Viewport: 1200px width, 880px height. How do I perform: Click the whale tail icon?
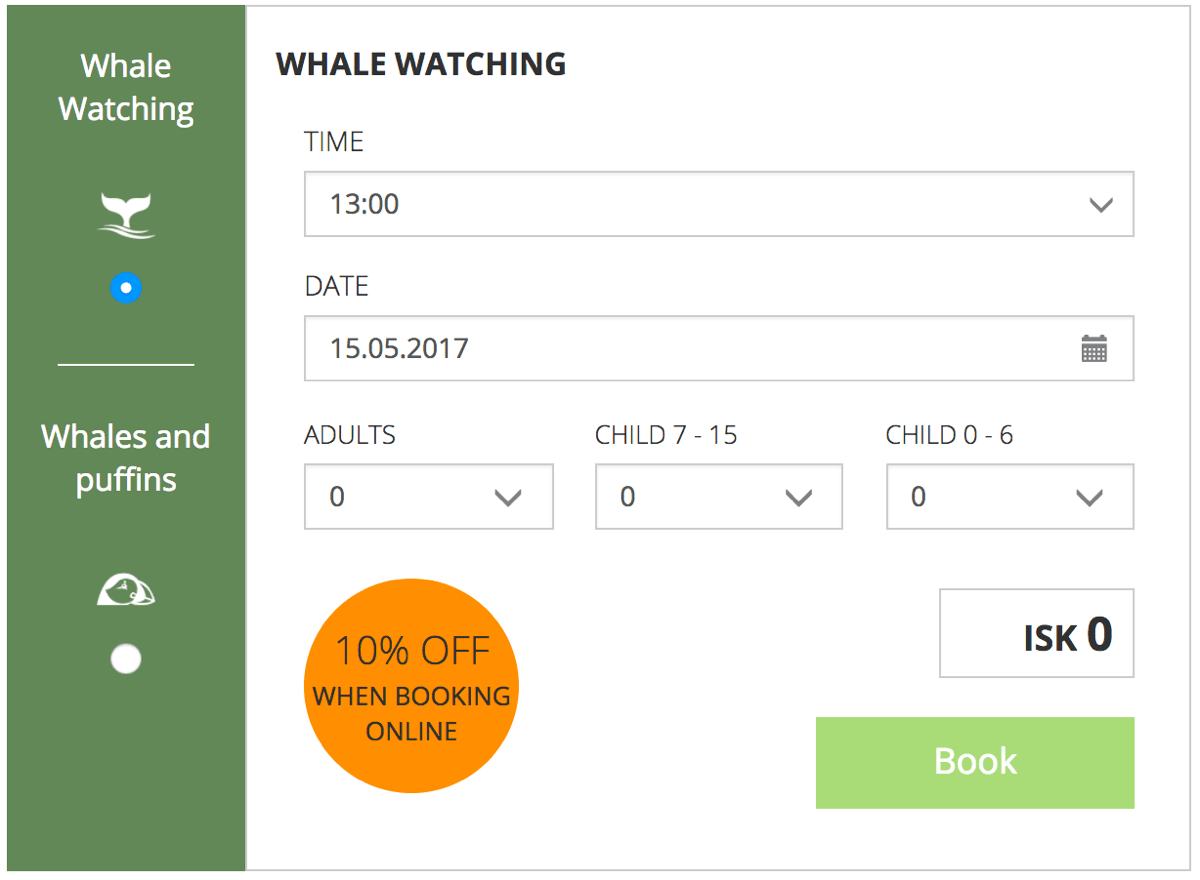tap(126, 216)
